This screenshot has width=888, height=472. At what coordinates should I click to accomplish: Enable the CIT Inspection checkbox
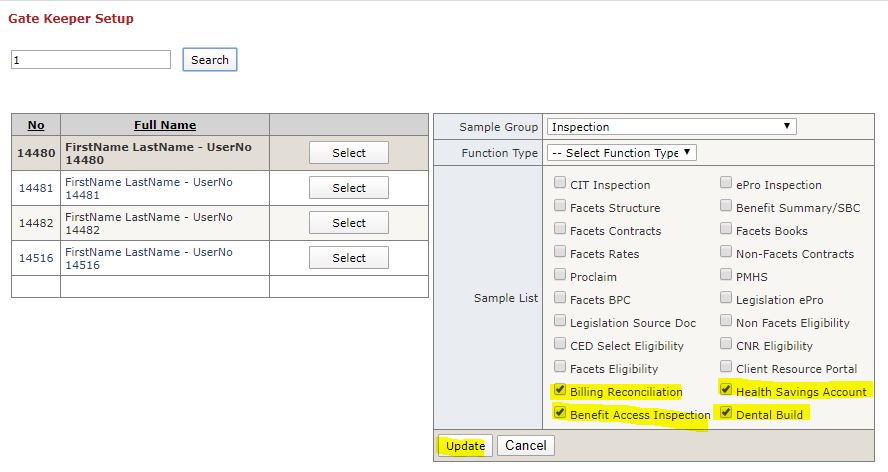(560, 184)
